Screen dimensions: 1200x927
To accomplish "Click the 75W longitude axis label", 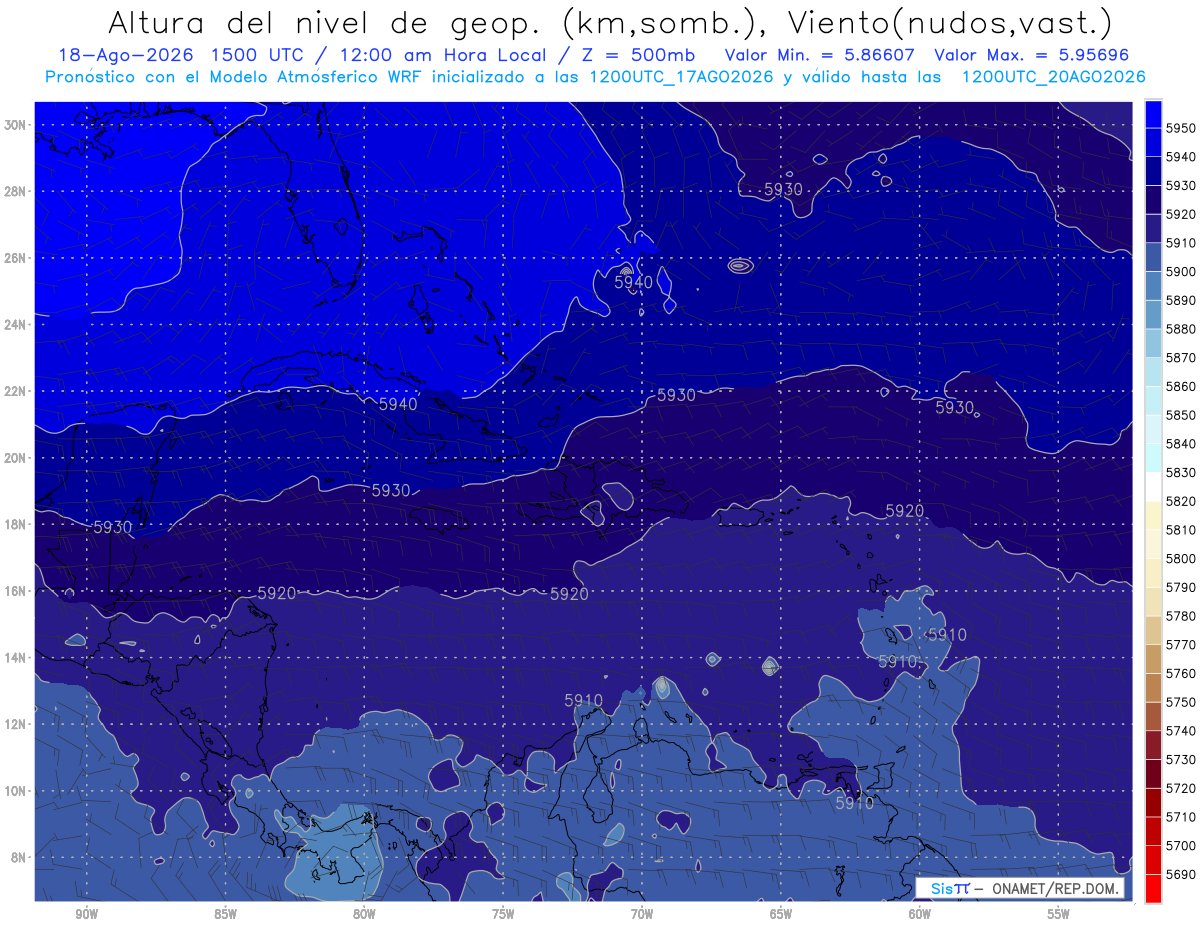I will tap(503, 914).
